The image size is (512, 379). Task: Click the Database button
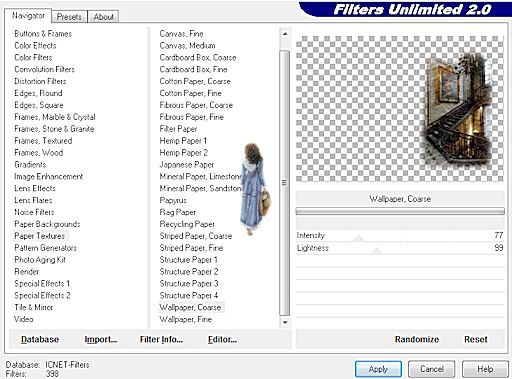pyautogui.click(x=40, y=339)
